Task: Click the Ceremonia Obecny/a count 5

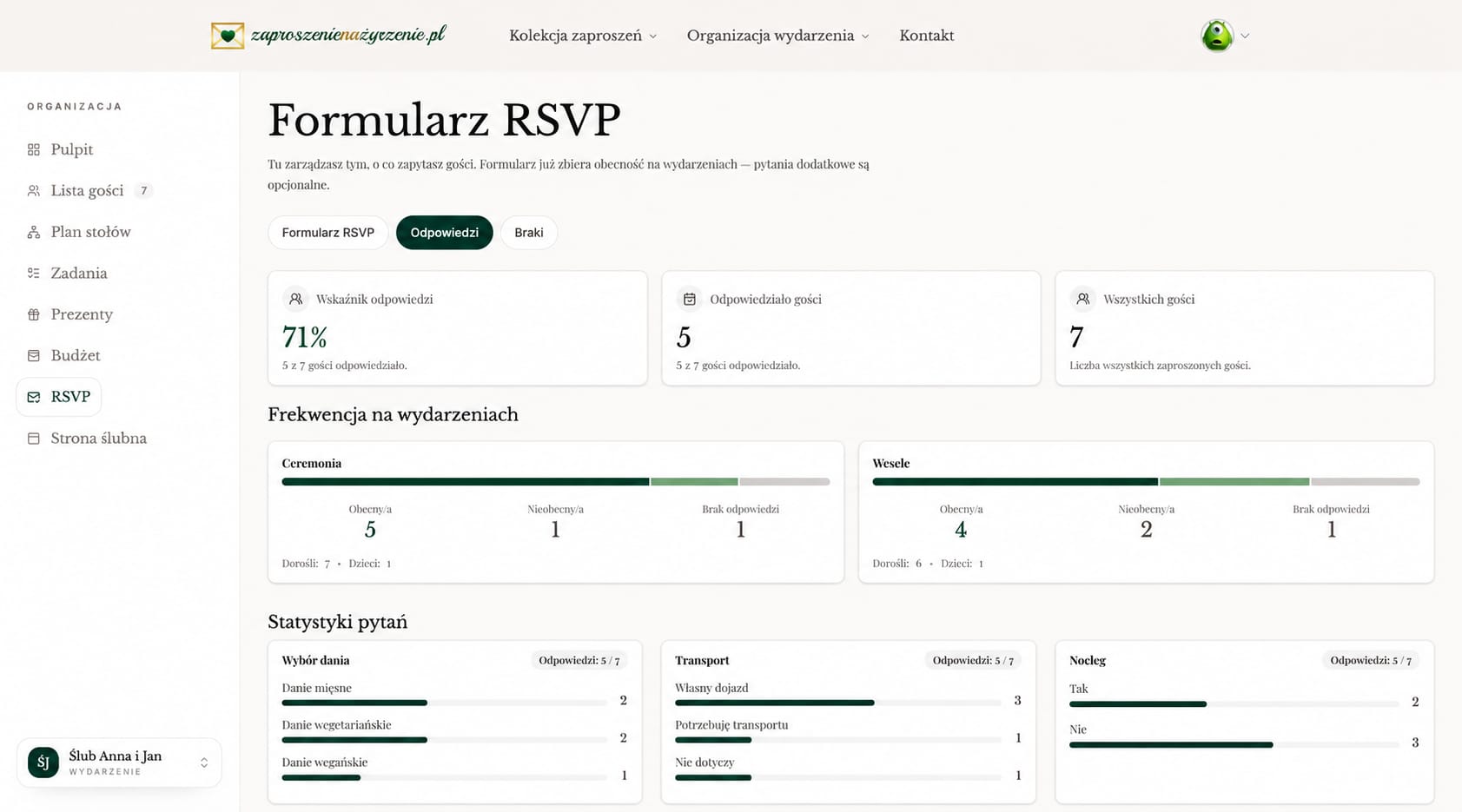Action: coord(370,530)
